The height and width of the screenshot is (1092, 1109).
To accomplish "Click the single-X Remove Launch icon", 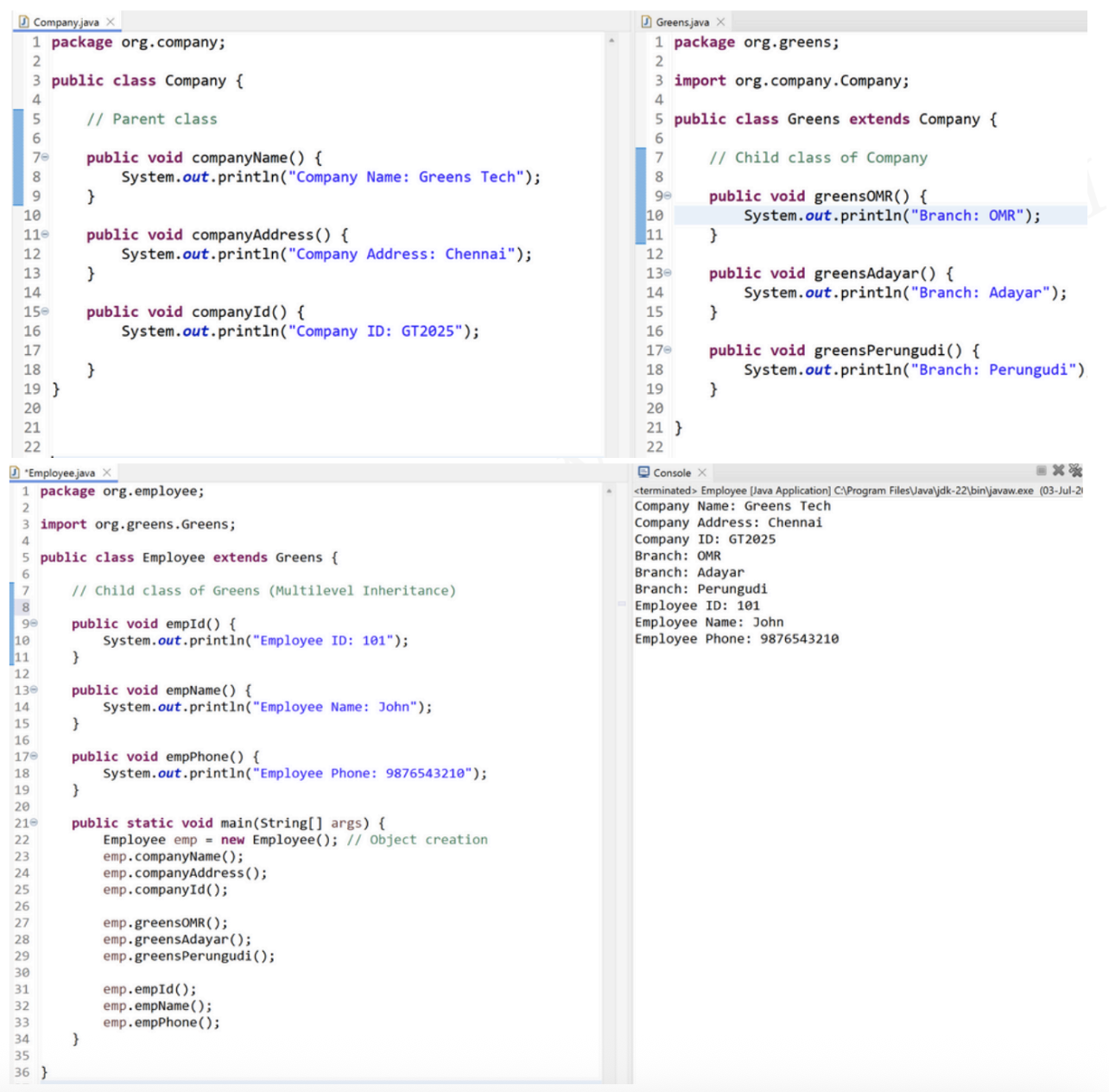I will click(1058, 471).
